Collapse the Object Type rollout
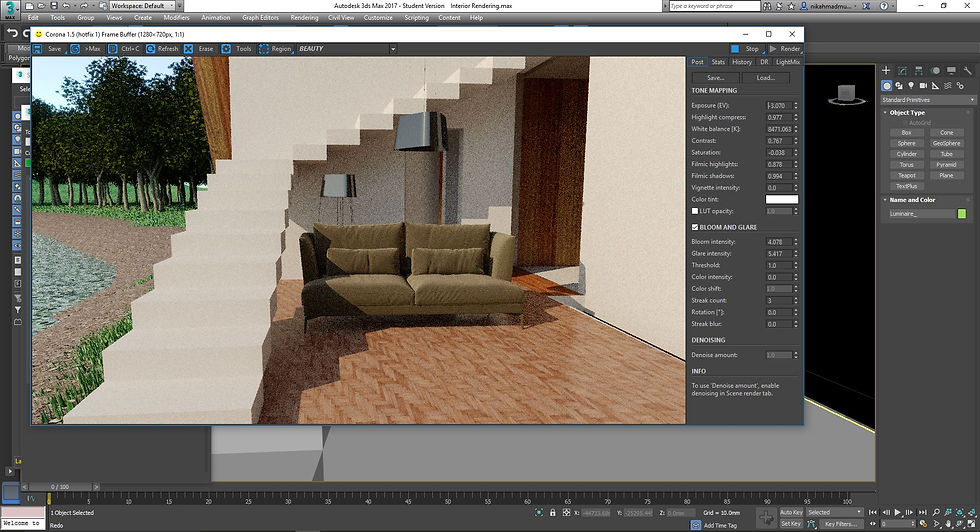This screenshot has height=532, width=980. 907,113
